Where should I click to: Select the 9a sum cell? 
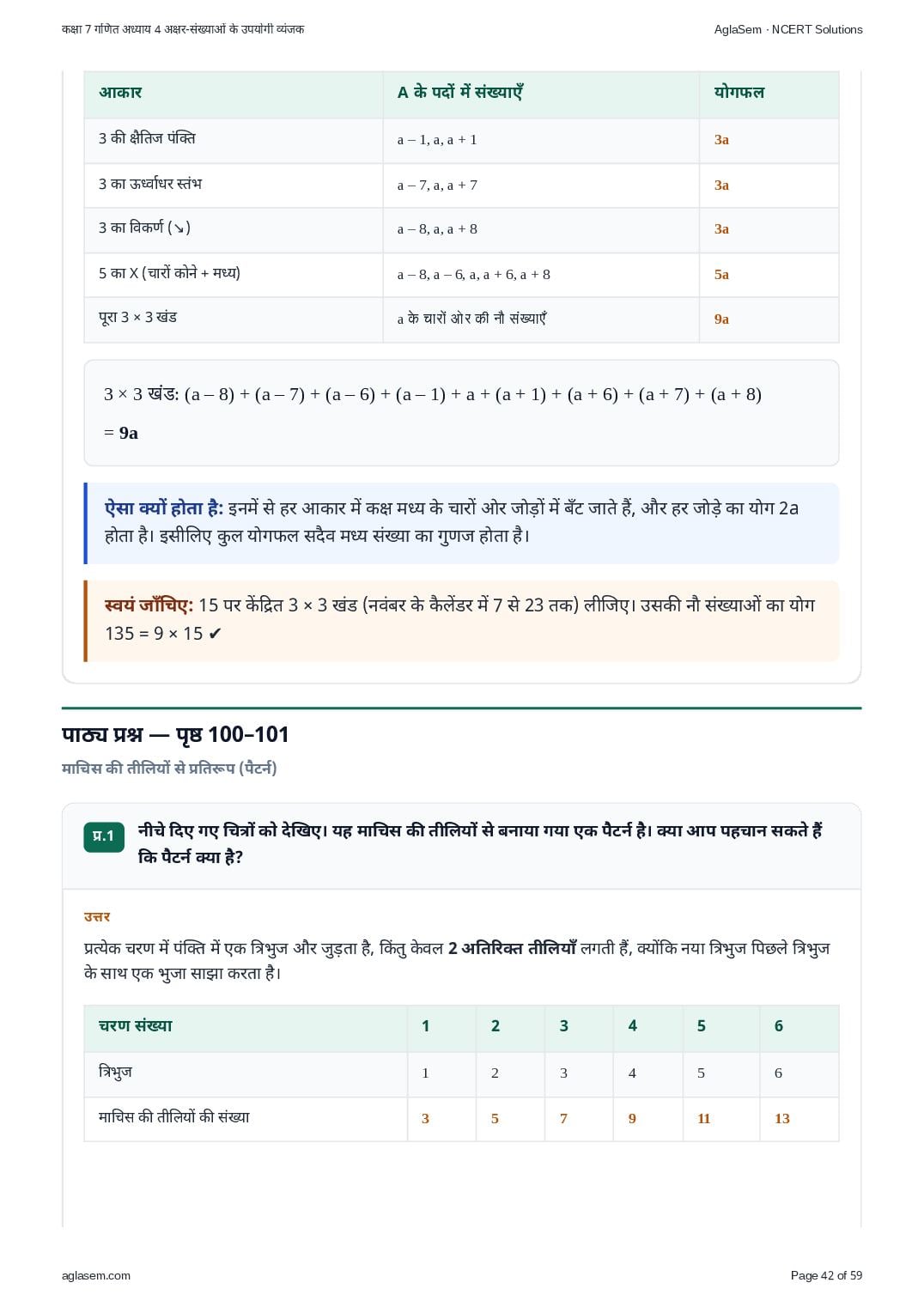pos(721,319)
